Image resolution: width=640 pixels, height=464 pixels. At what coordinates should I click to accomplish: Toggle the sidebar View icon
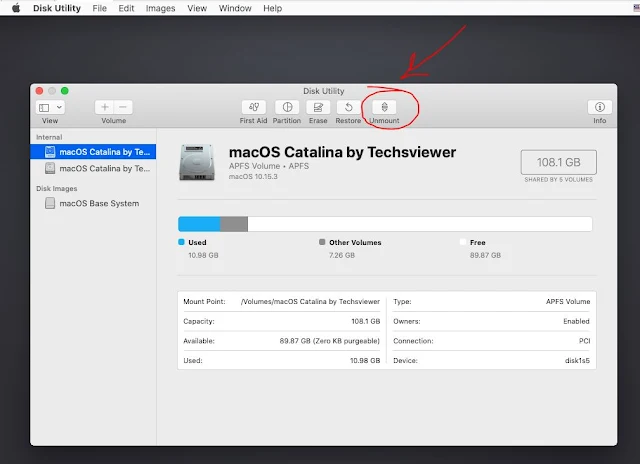tap(44, 107)
